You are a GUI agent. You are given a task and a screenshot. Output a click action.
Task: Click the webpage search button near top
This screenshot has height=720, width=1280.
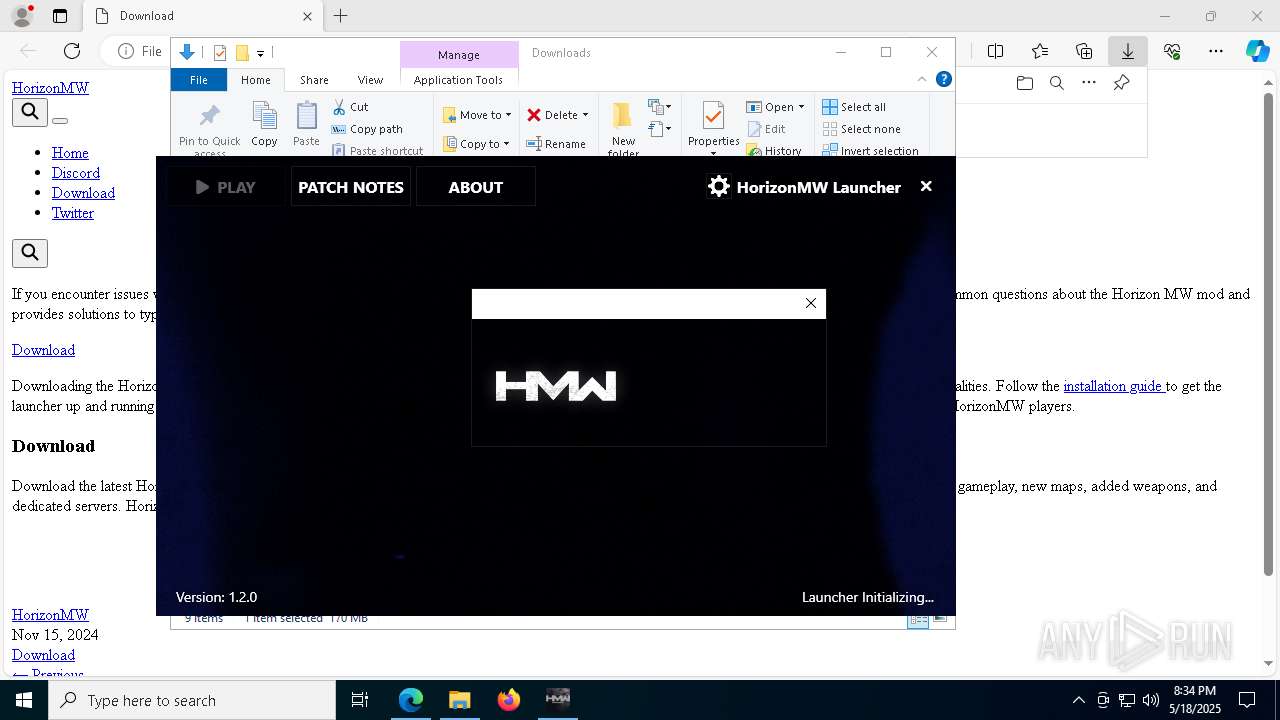point(30,112)
